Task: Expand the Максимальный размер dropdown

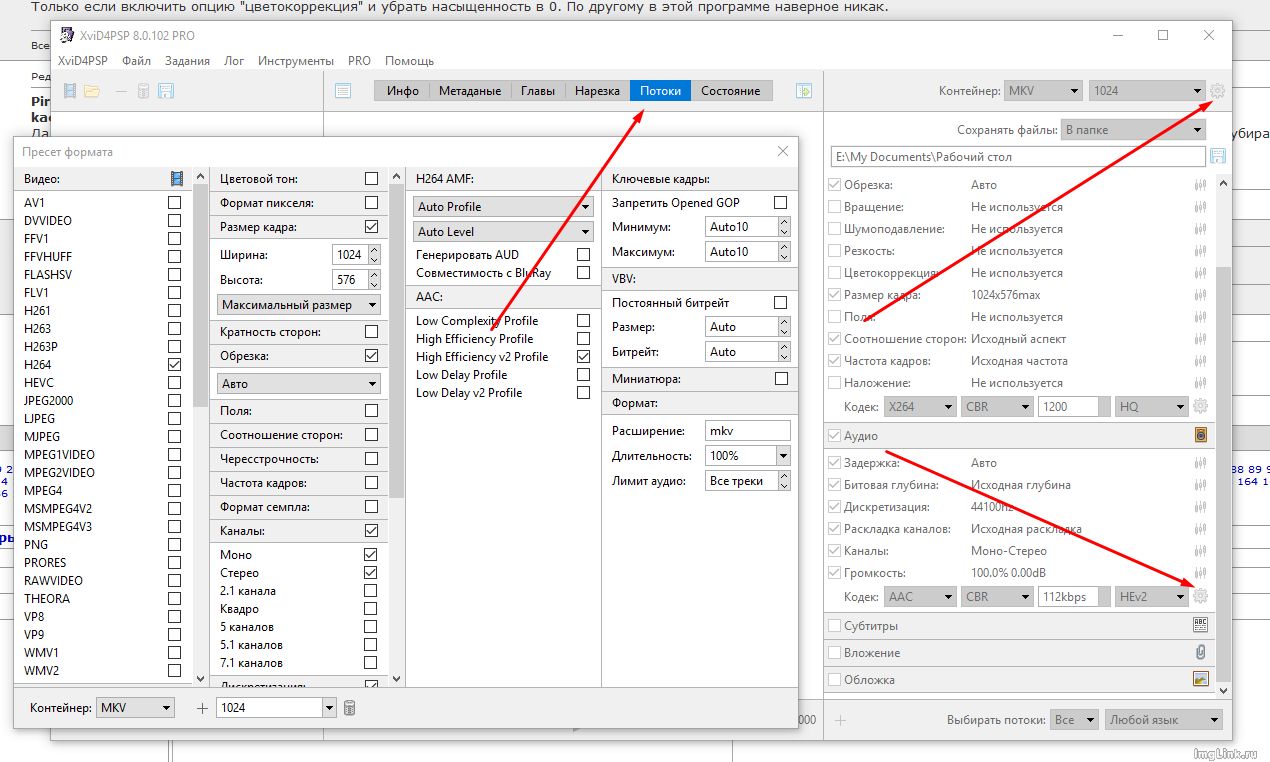Action: point(299,305)
